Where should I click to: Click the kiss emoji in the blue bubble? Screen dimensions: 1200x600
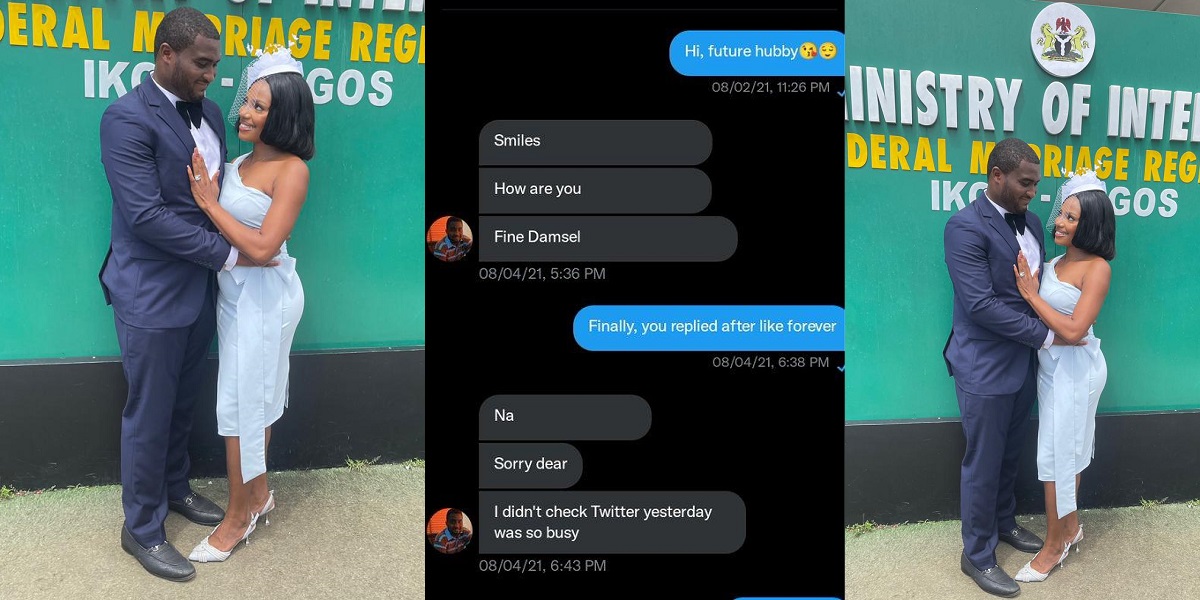click(807, 51)
